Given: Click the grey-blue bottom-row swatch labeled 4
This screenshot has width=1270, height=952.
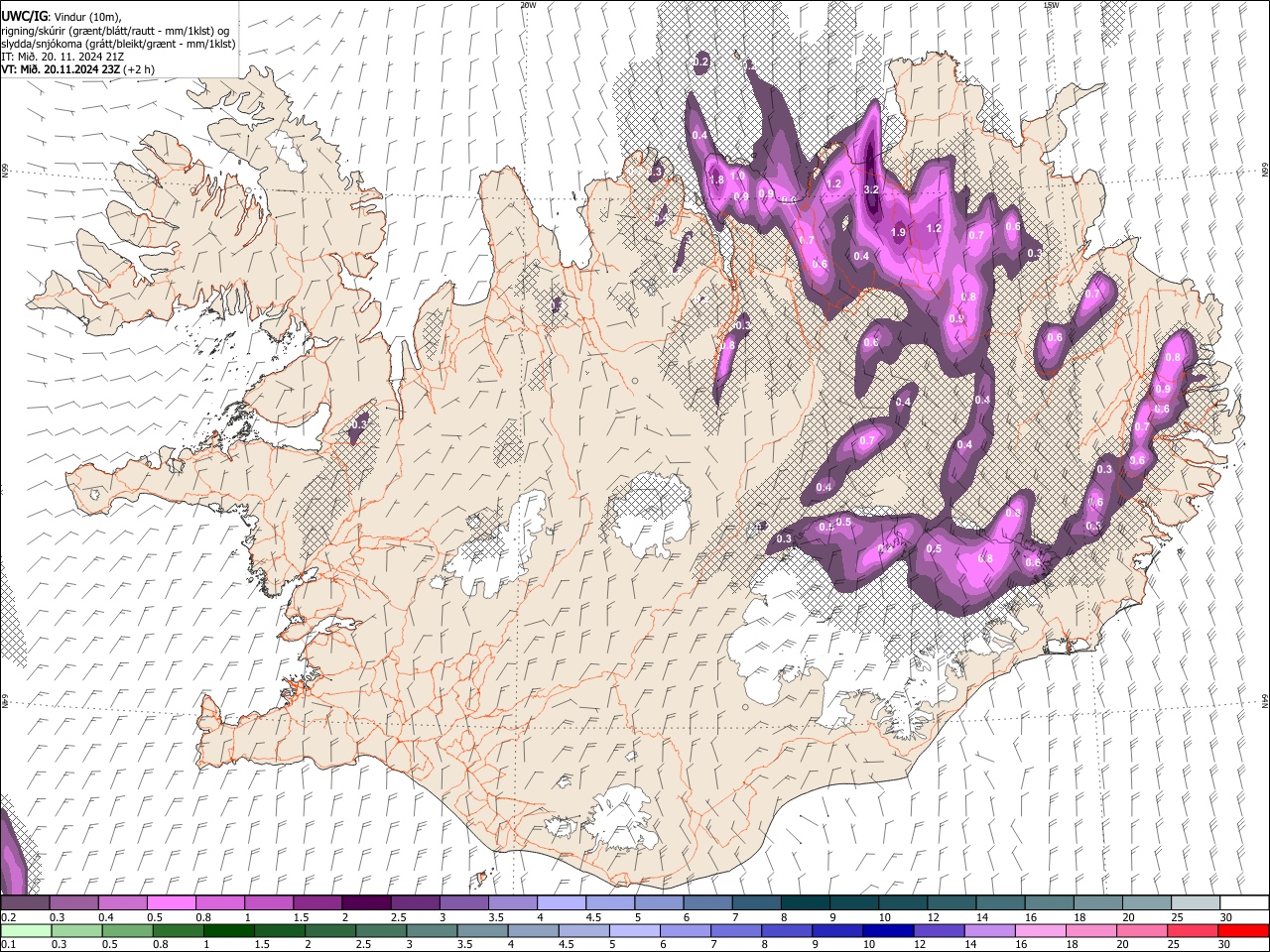Looking at the screenshot, I should (x=533, y=930).
